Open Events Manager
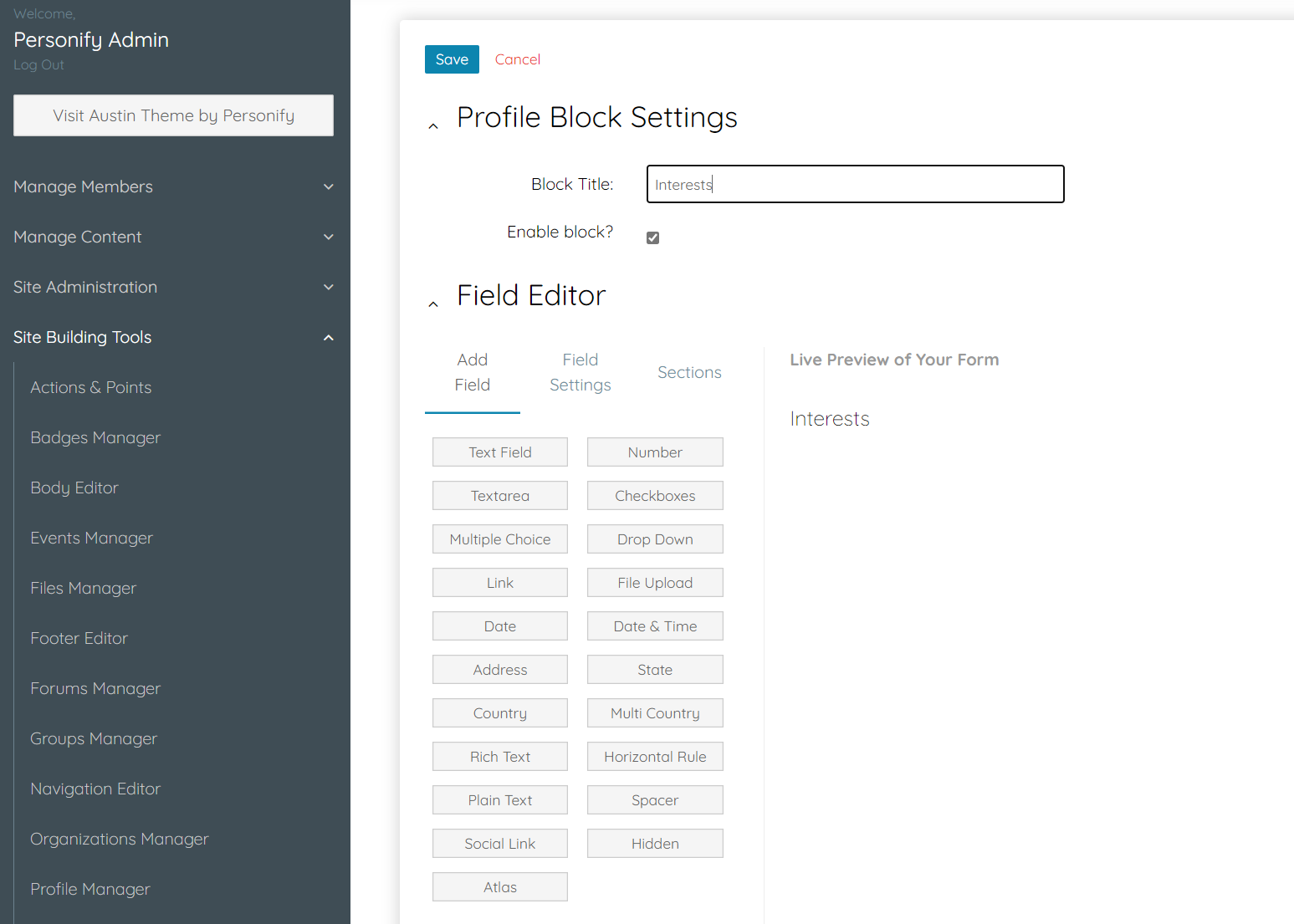 point(92,538)
